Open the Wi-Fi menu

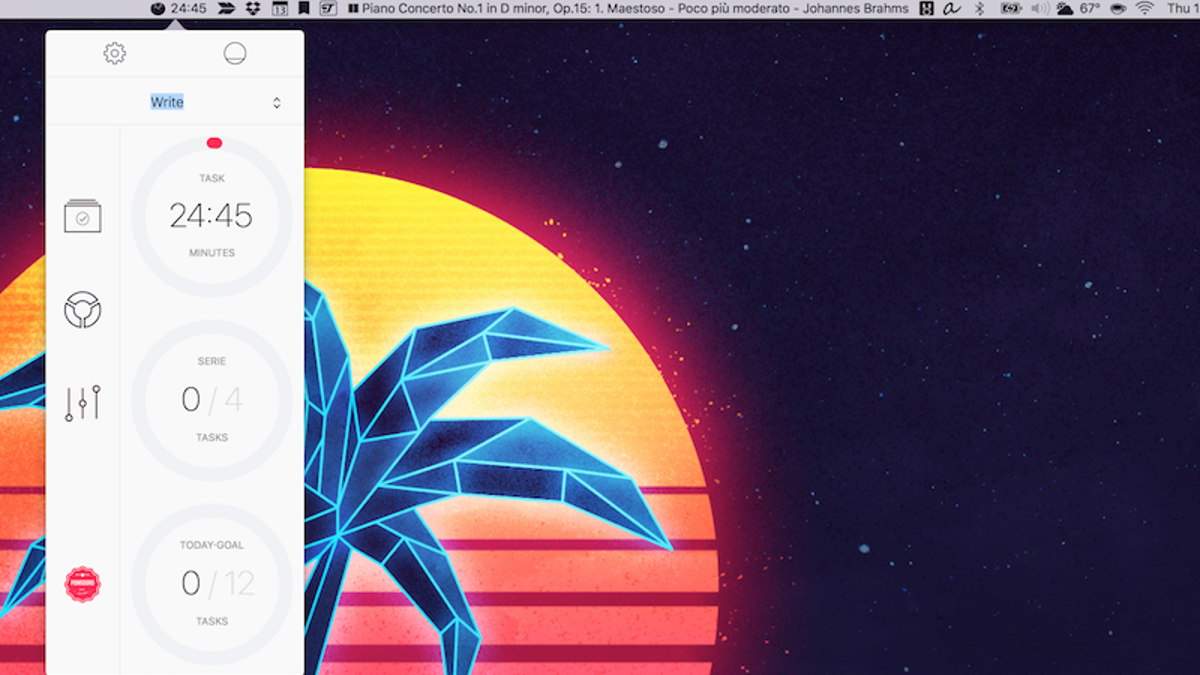click(x=1145, y=9)
